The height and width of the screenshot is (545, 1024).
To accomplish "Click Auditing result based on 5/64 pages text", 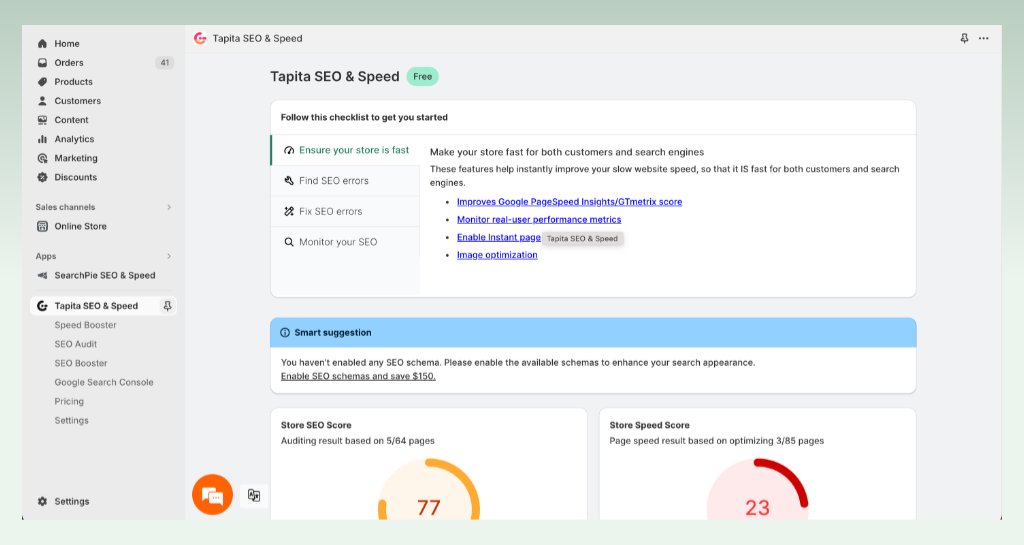I will (358, 441).
